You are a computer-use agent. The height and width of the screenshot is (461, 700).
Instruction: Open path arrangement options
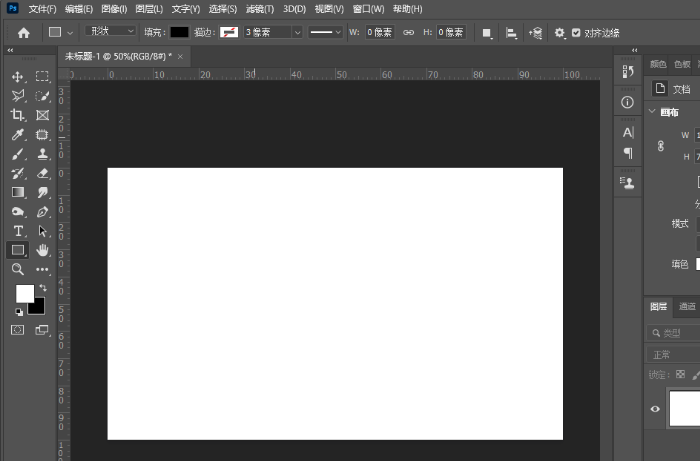[535, 33]
